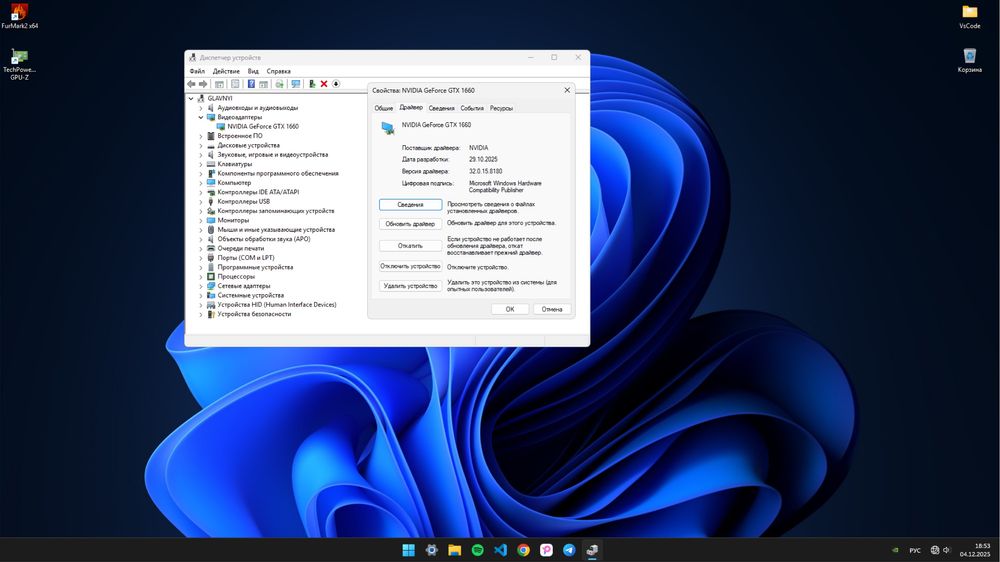Screen dimensions: 1000x562
Task: Switch to the Ресурсы tab
Action: (501, 108)
